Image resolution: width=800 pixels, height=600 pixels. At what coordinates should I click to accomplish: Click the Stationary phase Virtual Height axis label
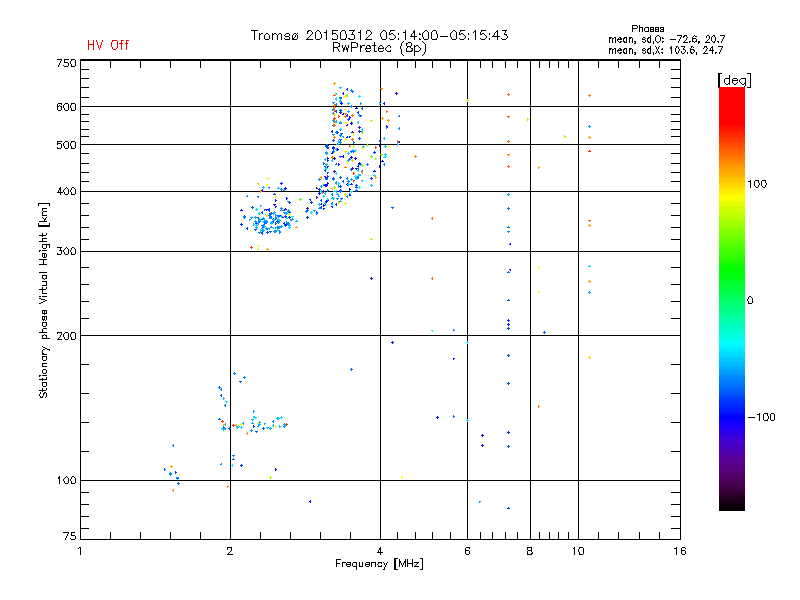[43, 300]
